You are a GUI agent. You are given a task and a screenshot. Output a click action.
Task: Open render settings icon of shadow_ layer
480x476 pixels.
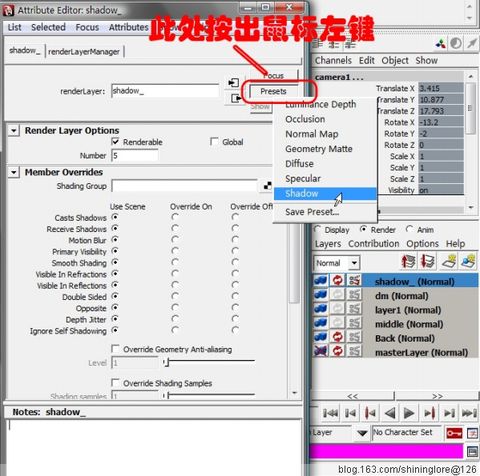pyautogui.click(x=354, y=281)
